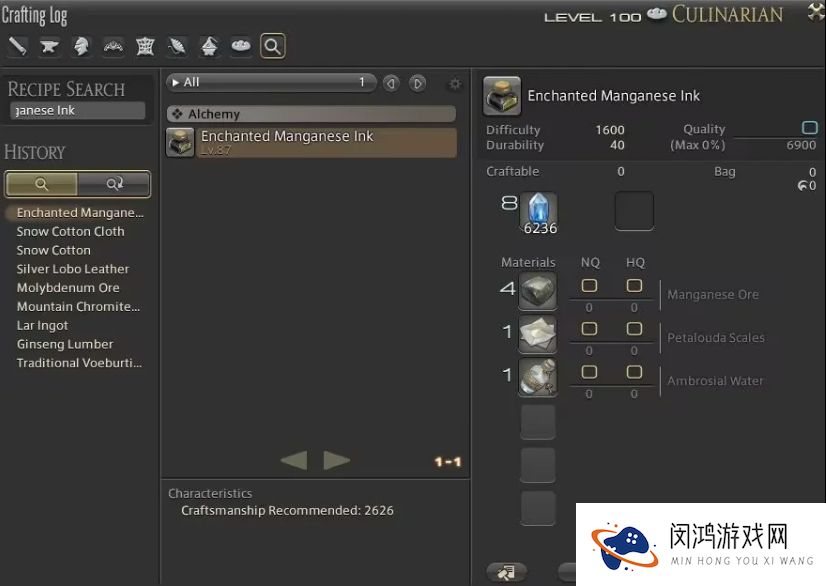Click the Manganese Ore material name
The width and height of the screenshot is (826, 586).
[713, 295]
